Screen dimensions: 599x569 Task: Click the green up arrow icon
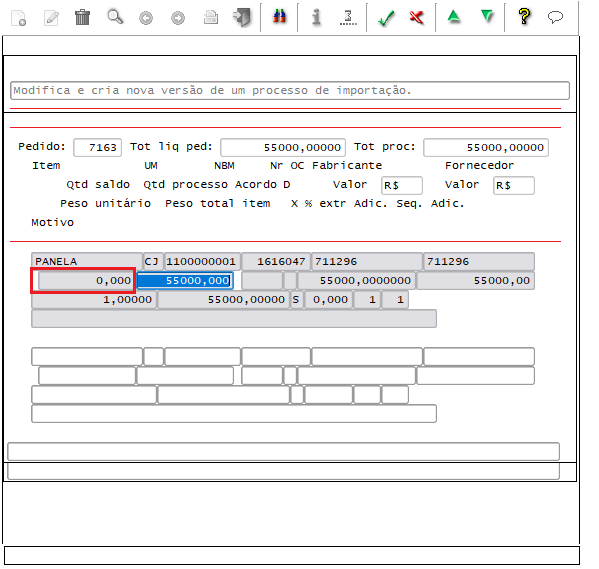[x=454, y=16]
